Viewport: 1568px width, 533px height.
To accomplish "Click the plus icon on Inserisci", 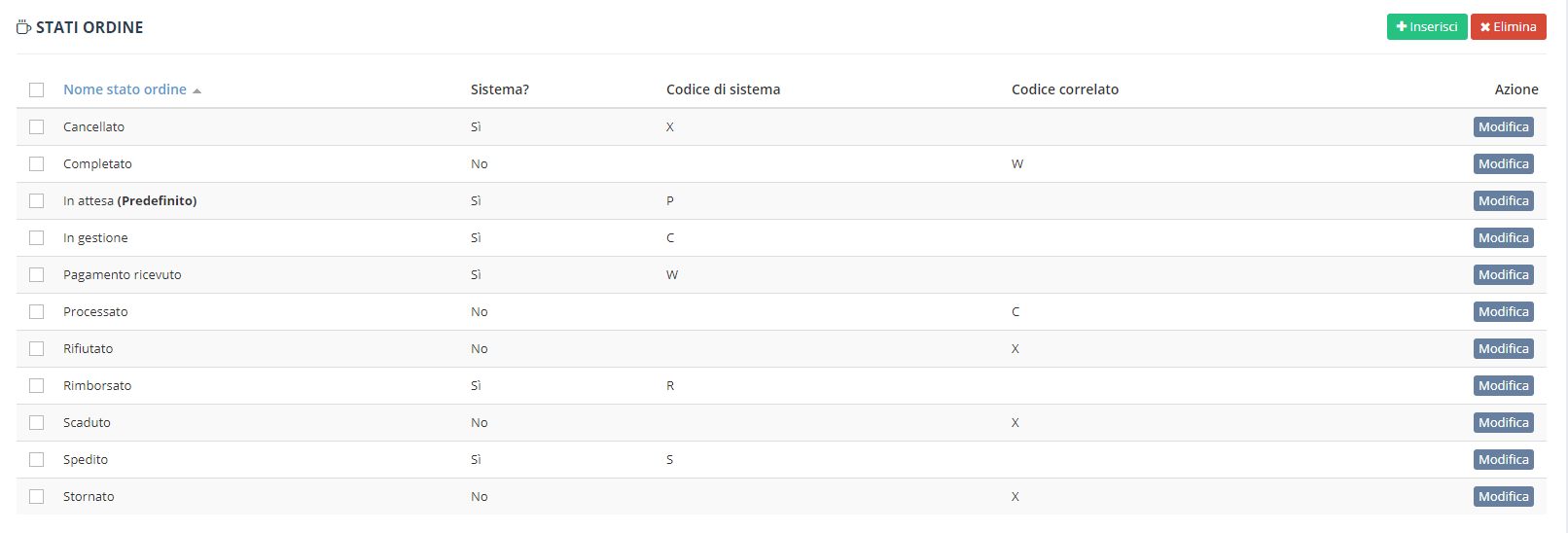I will click(x=1402, y=27).
